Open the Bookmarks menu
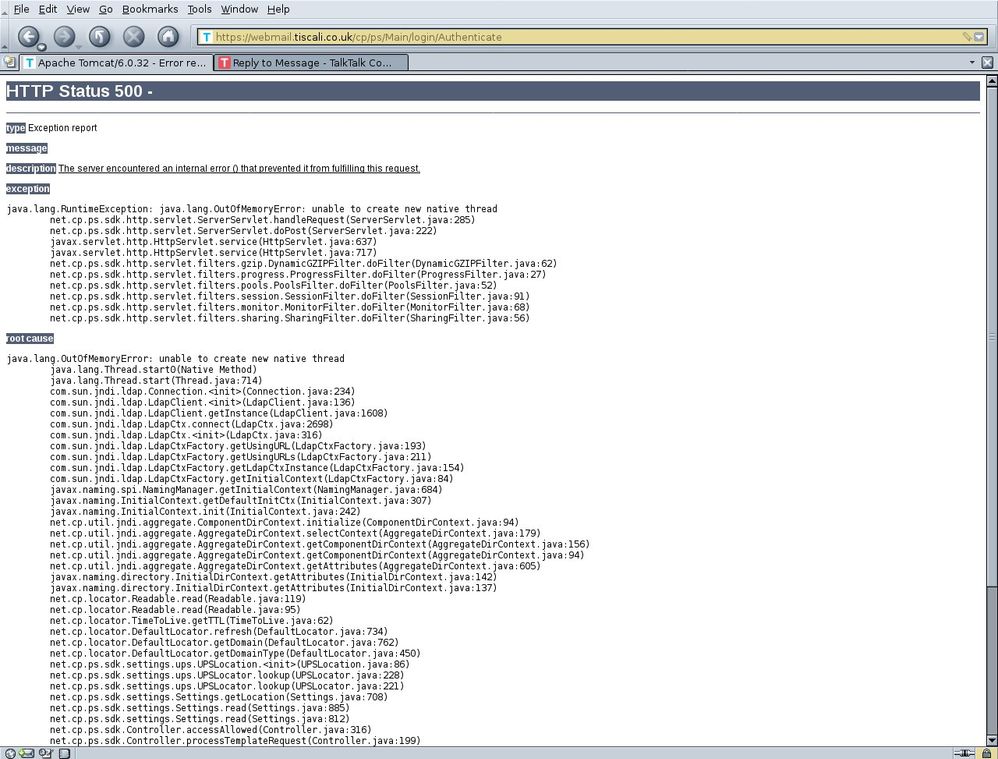 coord(150,9)
